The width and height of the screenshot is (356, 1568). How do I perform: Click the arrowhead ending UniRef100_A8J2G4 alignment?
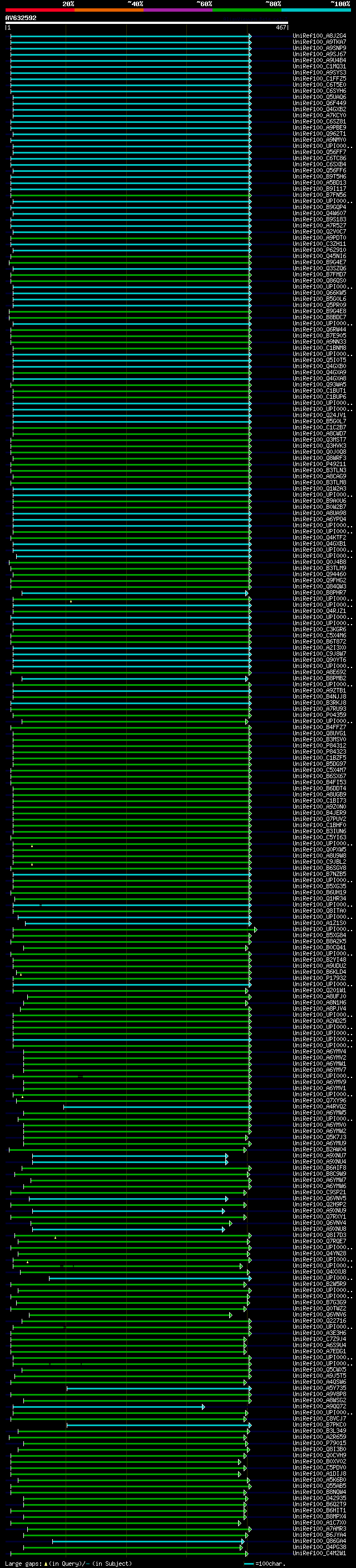(x=250, y=36)
